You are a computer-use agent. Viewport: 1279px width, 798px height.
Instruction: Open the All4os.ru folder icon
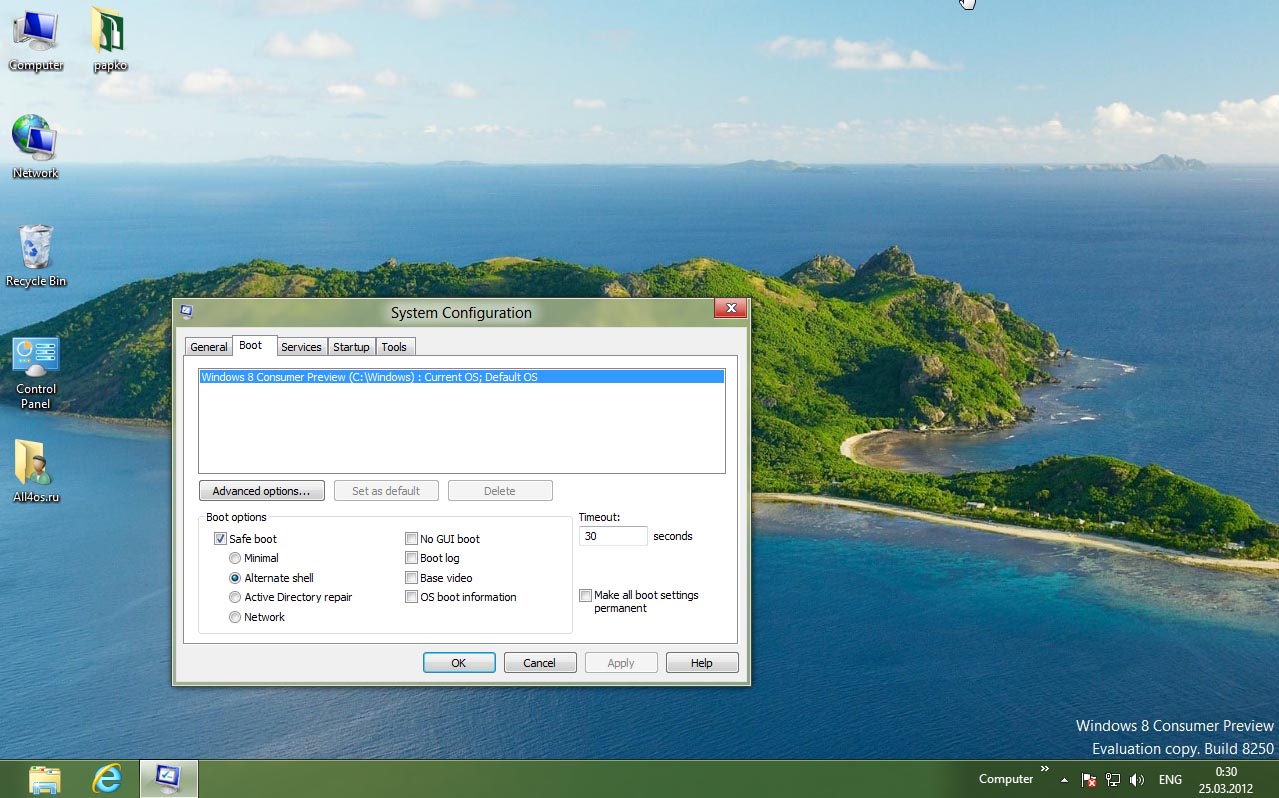coord(36,470)
